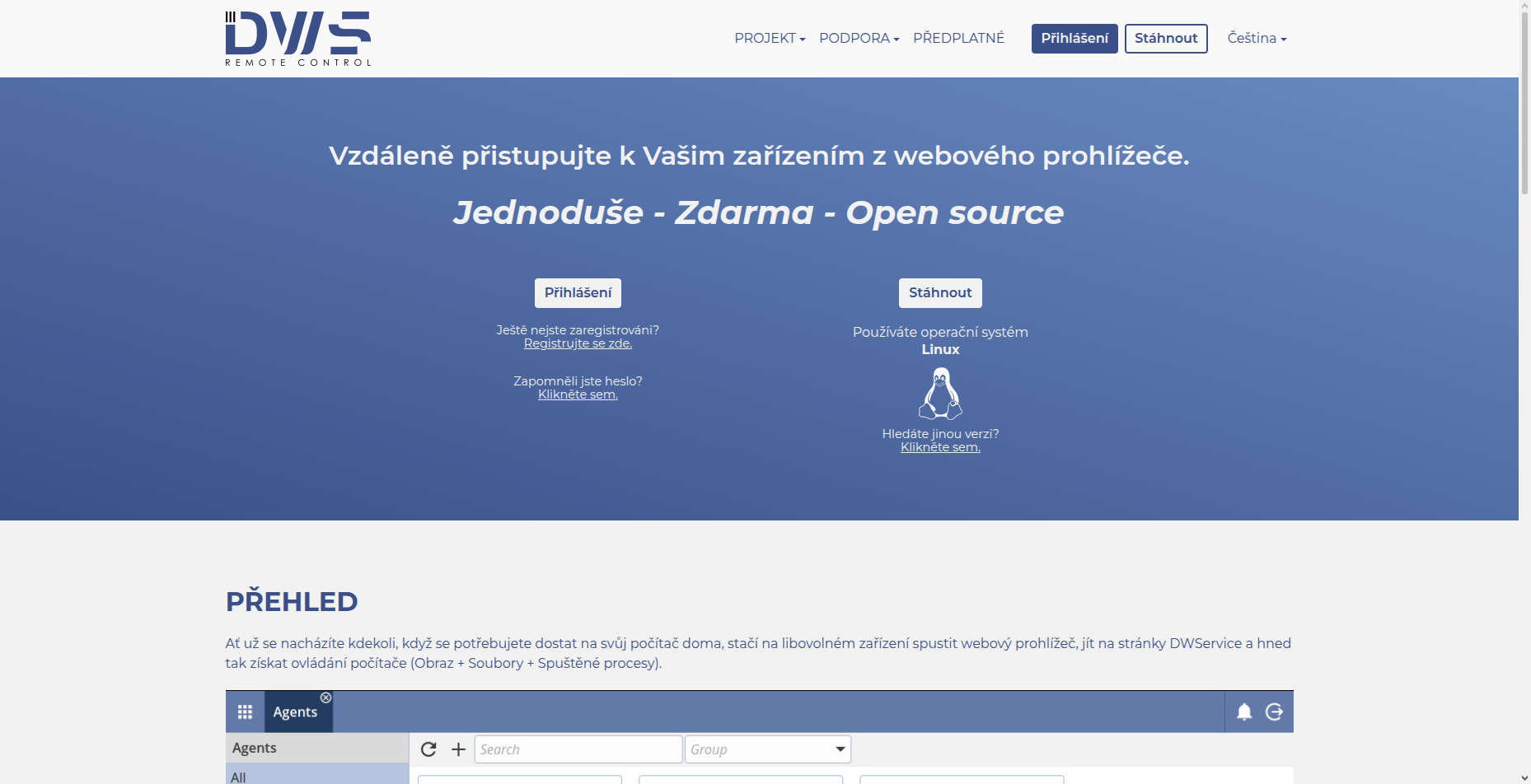The height and width of the screenshot is (784, 1531).
Task: Click the notification bell icon
Action: point(1244,712)
